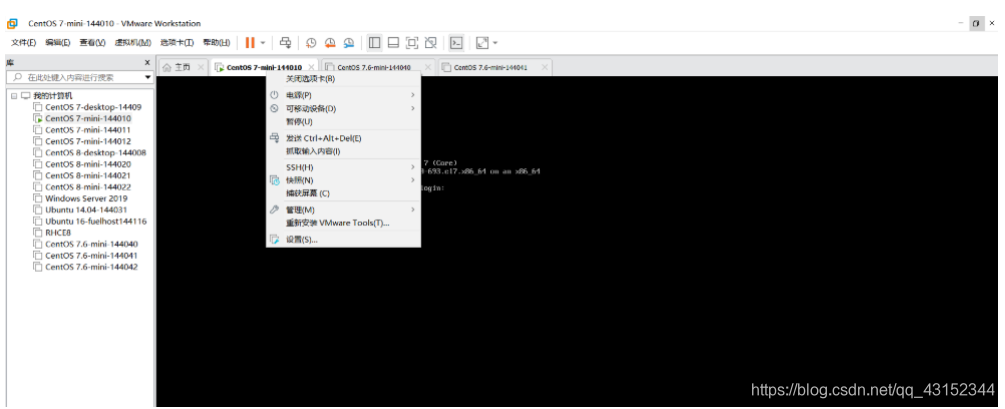Collapse the 我的计算机 tree node
Image resolution: width=1005 pixels, height=409 pixels.
click(13, 96)
